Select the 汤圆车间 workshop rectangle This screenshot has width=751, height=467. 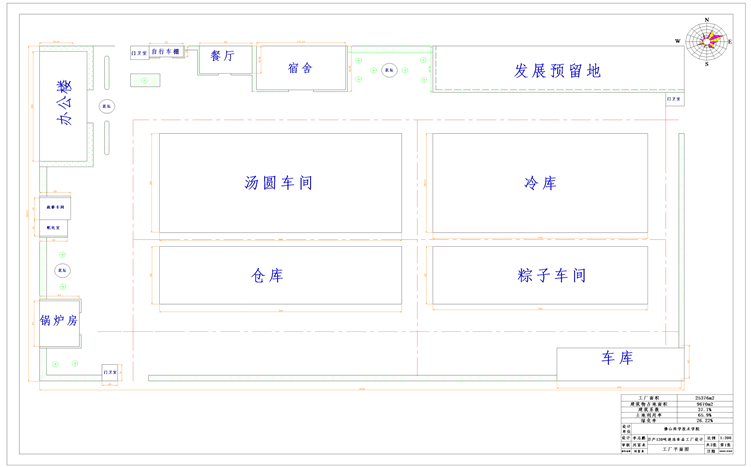(279, 183)
